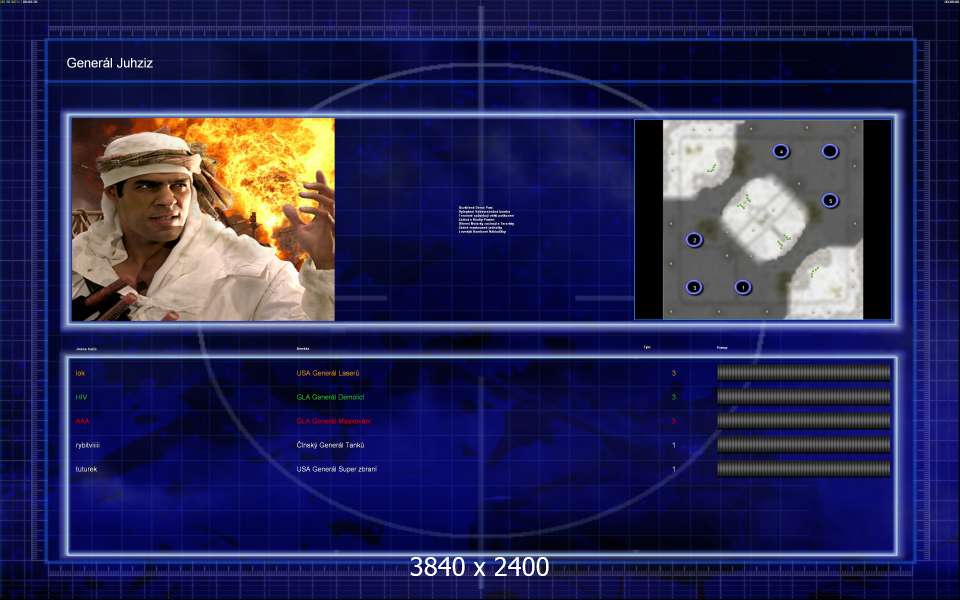960x600 pixels.
Task: Click the USA Generál Laserů faction text
Action: click(x=328, y=373)
